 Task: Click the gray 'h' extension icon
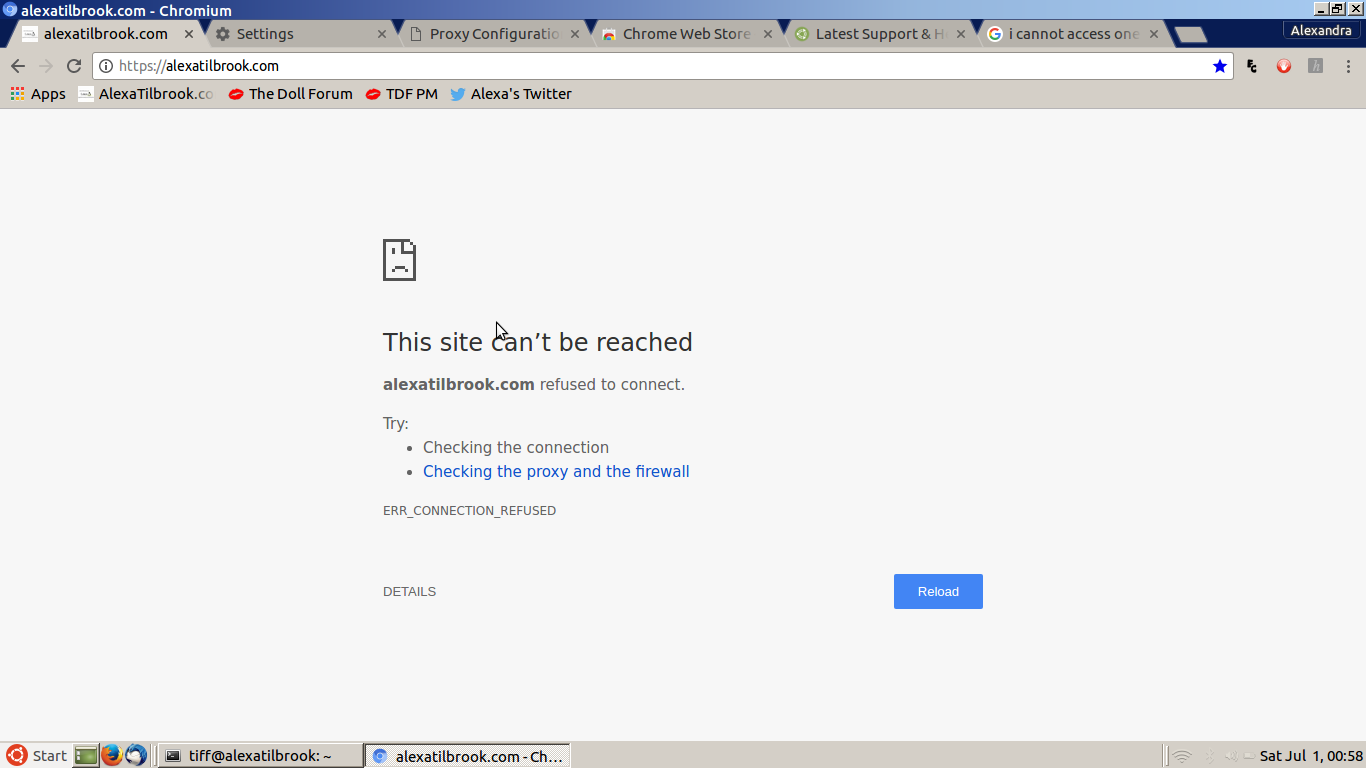tap(1316, 66)
